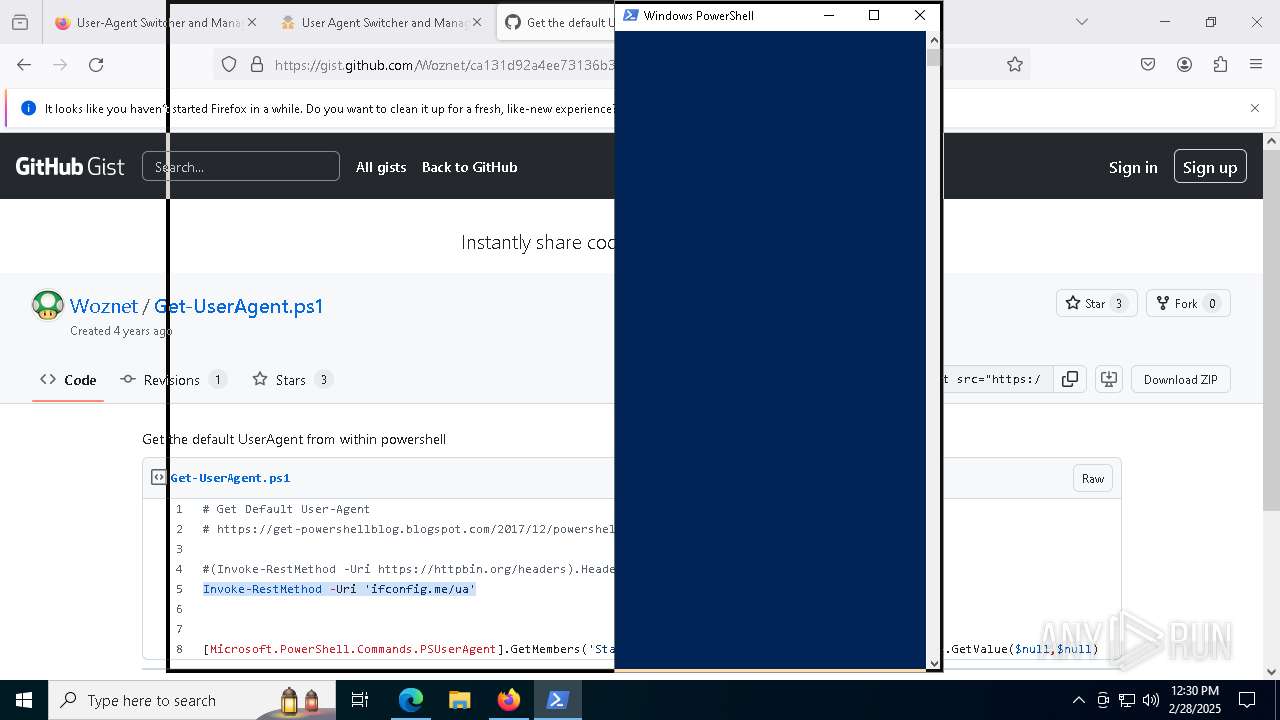
Task: Open the network tray icon
Action: [x=1127, y=700]
